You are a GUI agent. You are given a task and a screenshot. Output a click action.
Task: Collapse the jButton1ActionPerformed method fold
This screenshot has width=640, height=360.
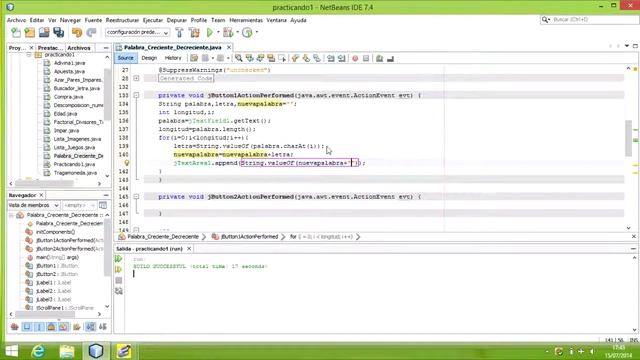coord(136,95)
